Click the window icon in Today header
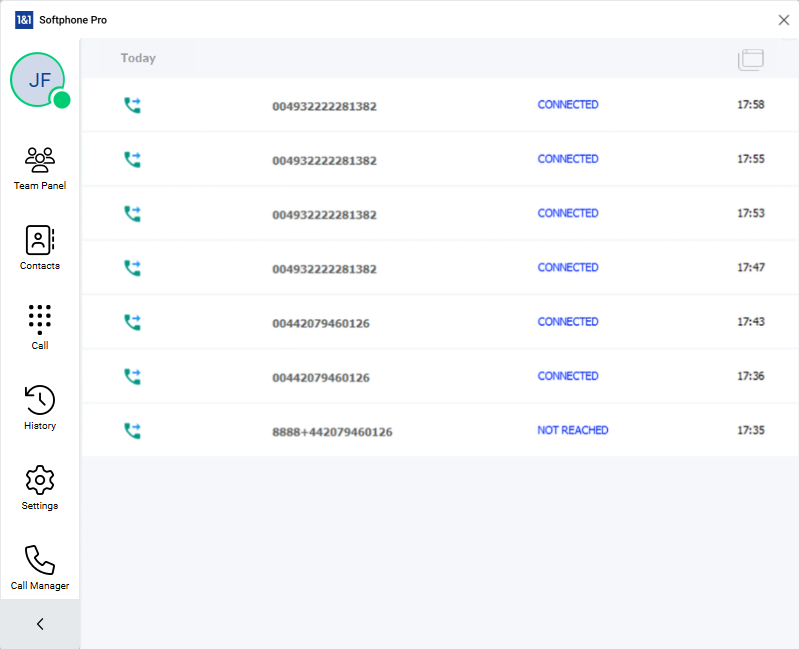This screenshot has height=649, width=799. [751, 59]
